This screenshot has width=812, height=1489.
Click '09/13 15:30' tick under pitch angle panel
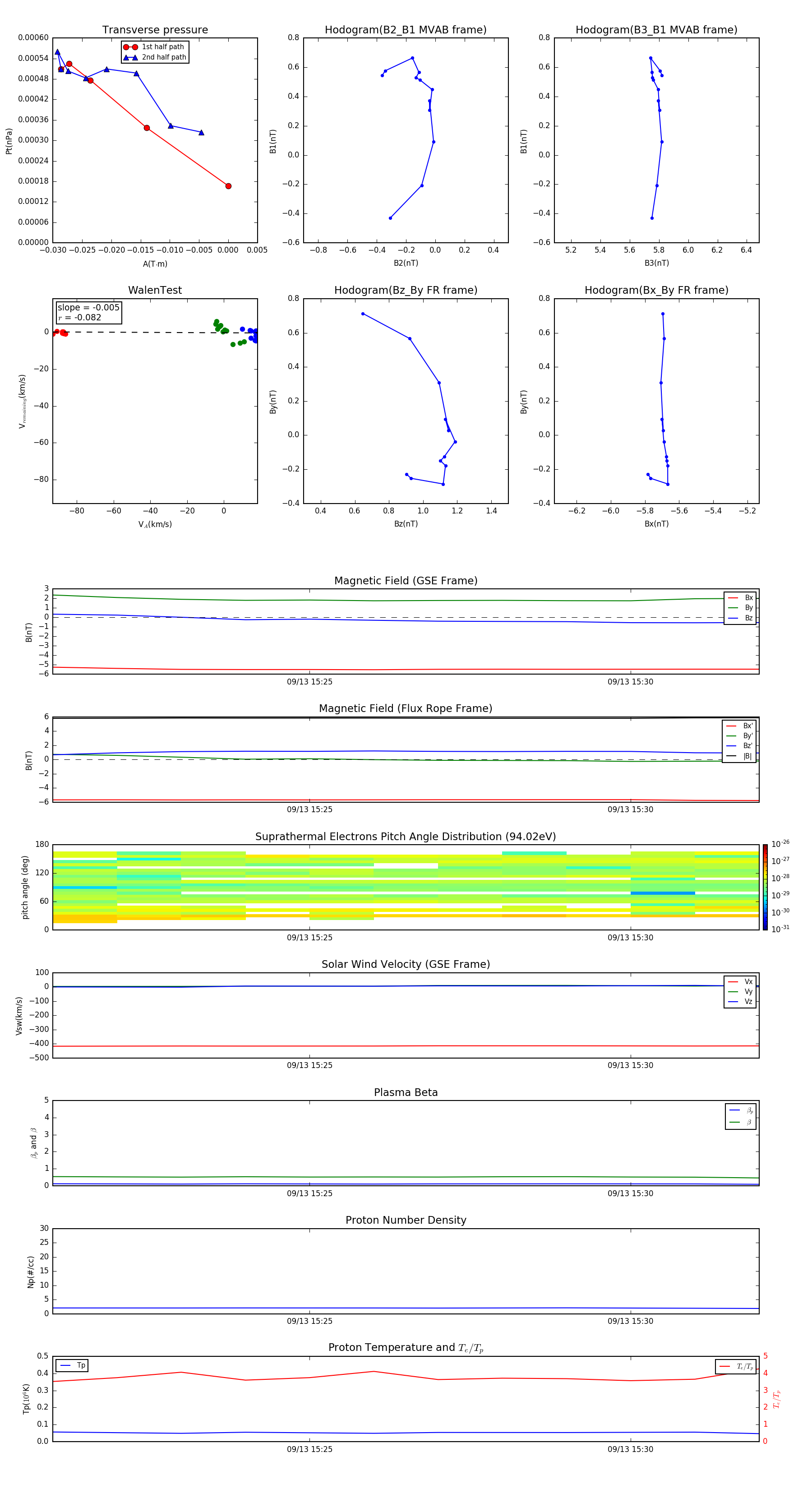(x=631, y=938)
